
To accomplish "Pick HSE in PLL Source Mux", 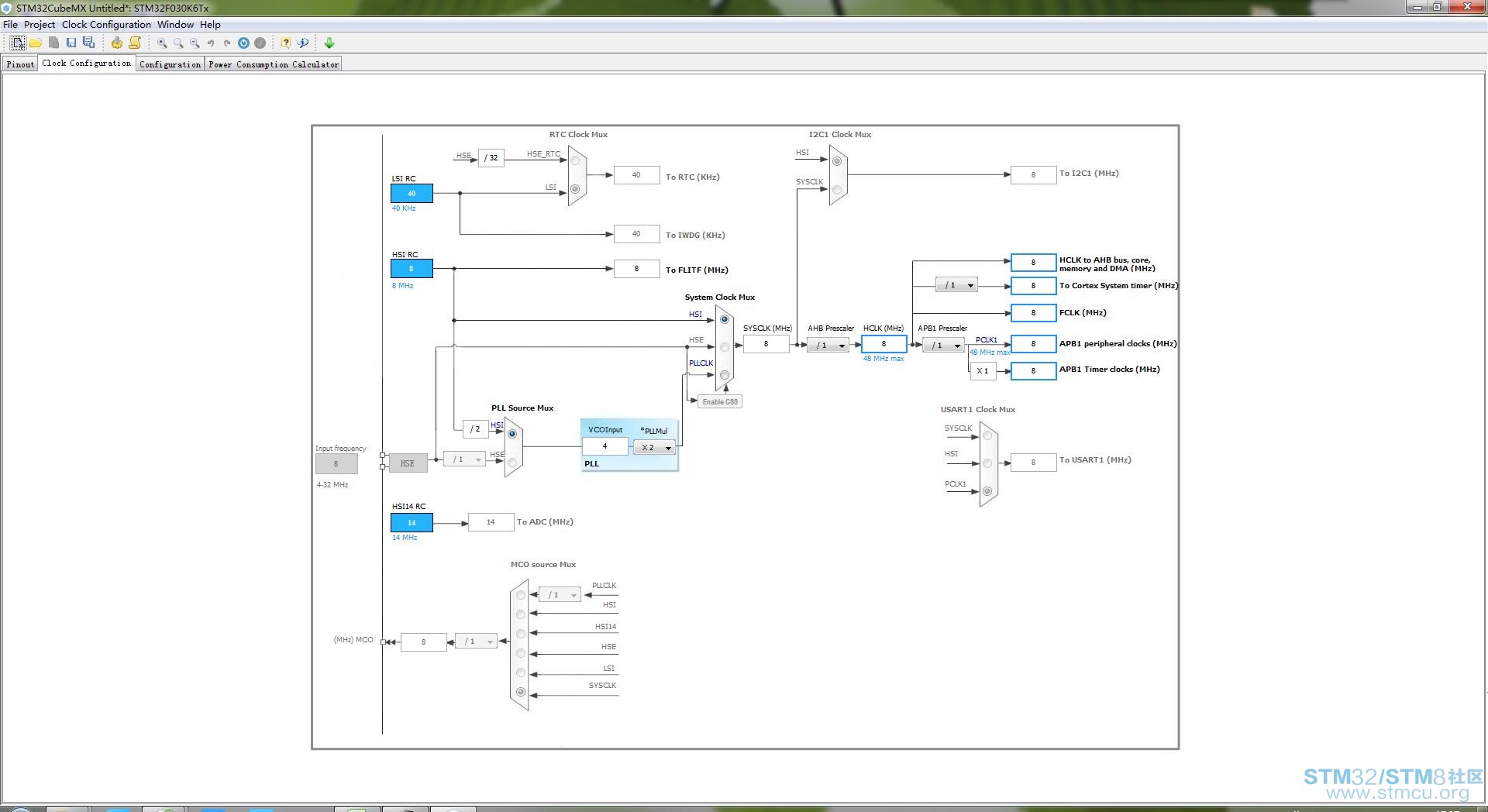I will [512, 463].
